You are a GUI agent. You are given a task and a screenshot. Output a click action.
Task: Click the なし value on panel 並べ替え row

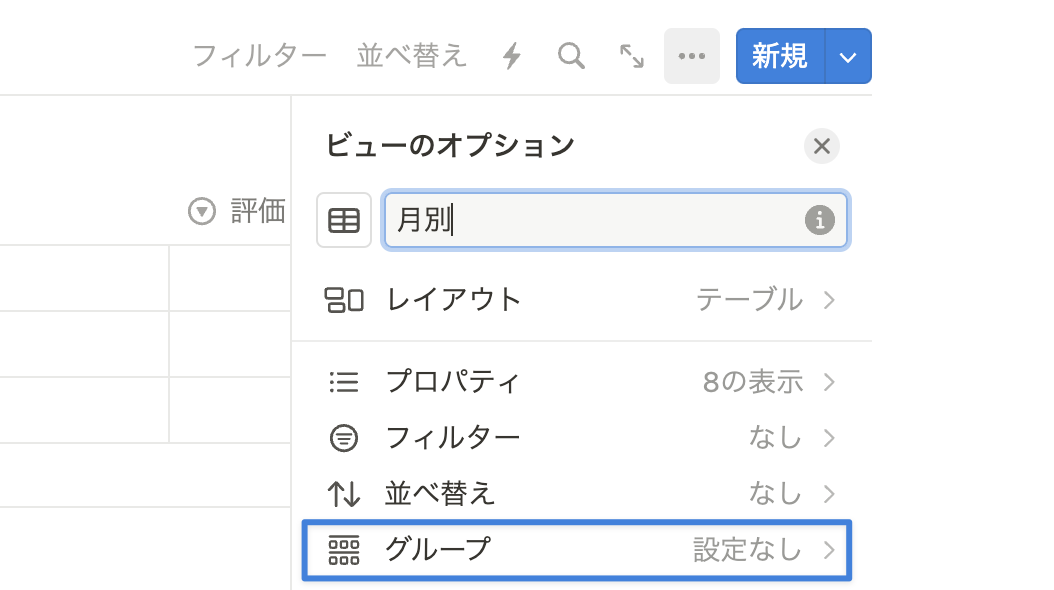(775, 493)
